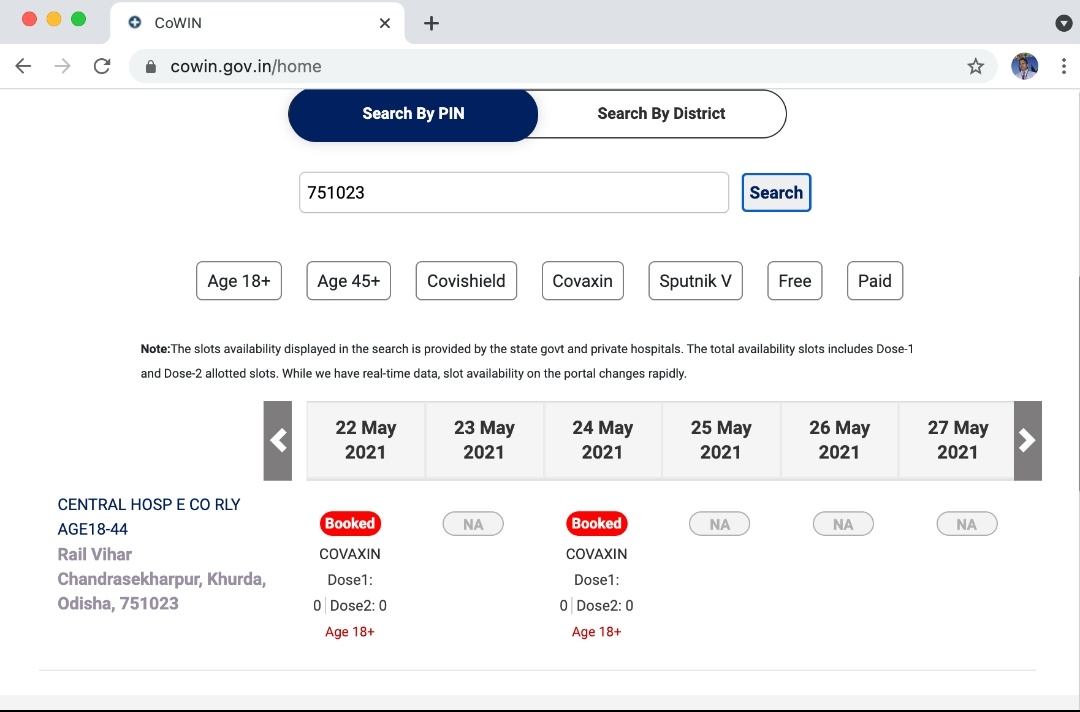Open Chrome three-dot menu
The height and width of the screenshot is (712, 1080).
[x=1063, y=66]
